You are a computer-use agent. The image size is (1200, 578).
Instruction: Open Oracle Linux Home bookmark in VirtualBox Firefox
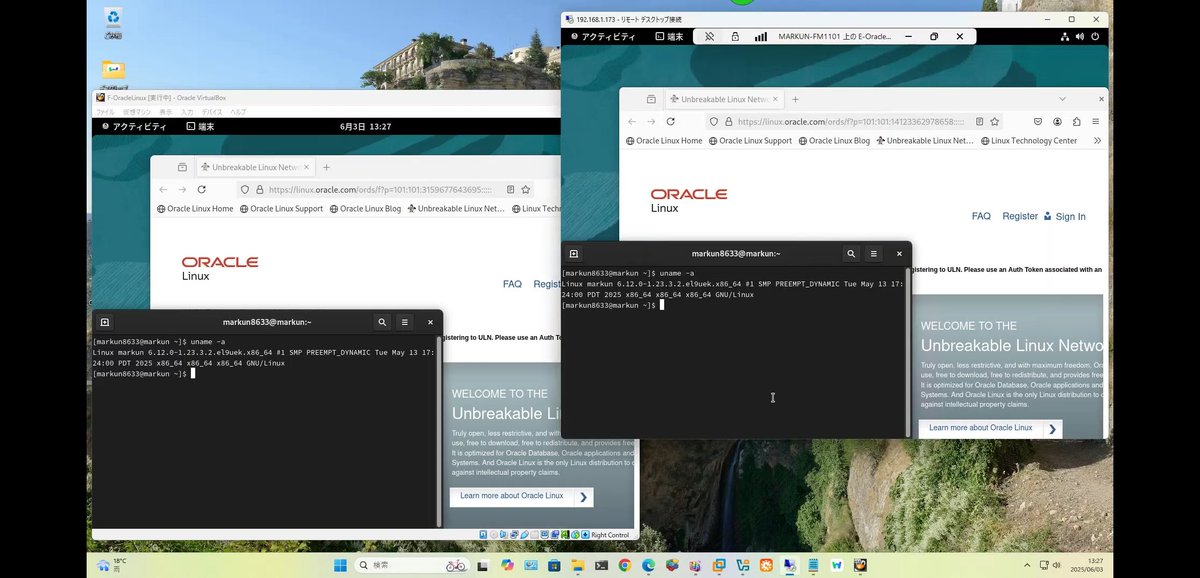point(195,209)
